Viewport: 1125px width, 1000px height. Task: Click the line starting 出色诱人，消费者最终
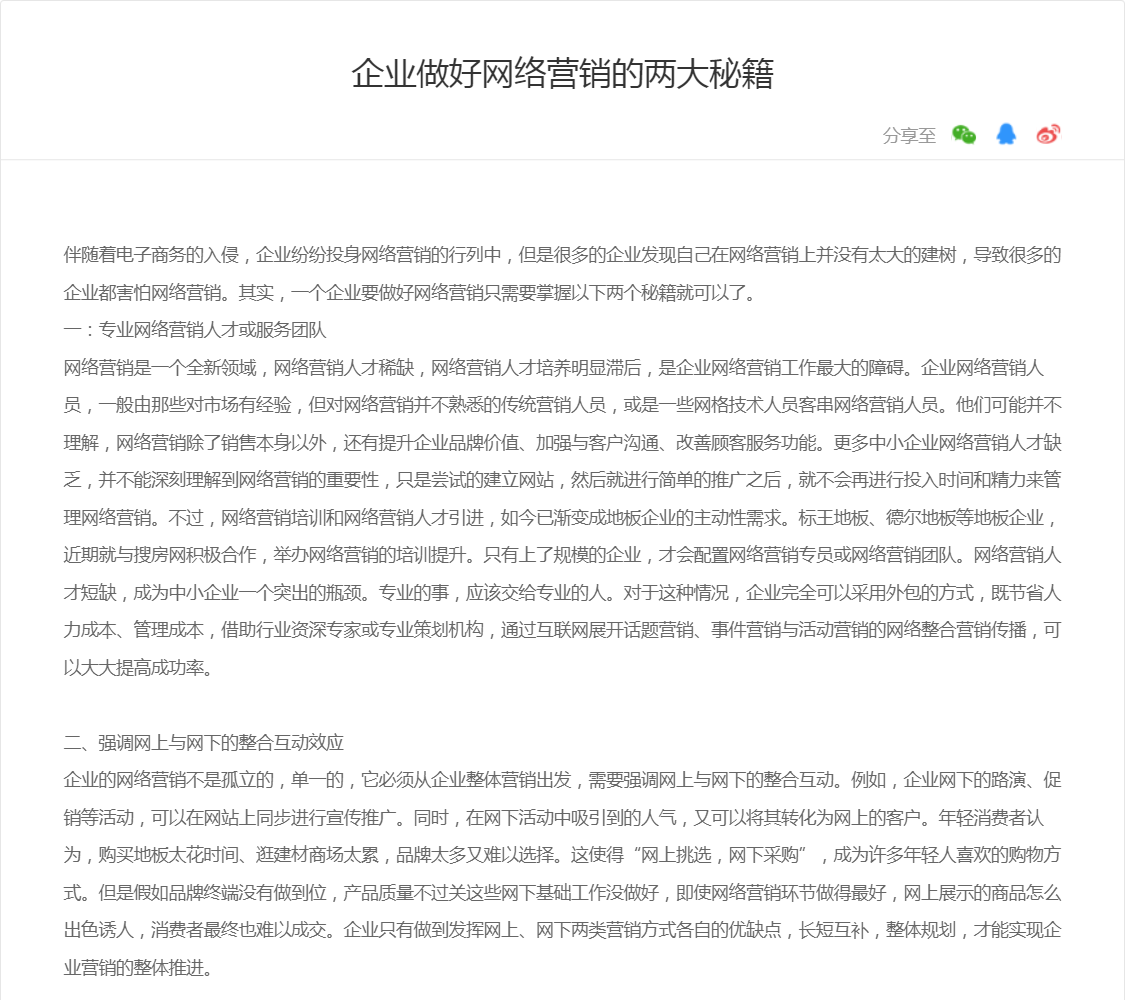pyautogui.click(x=562, y=930)
